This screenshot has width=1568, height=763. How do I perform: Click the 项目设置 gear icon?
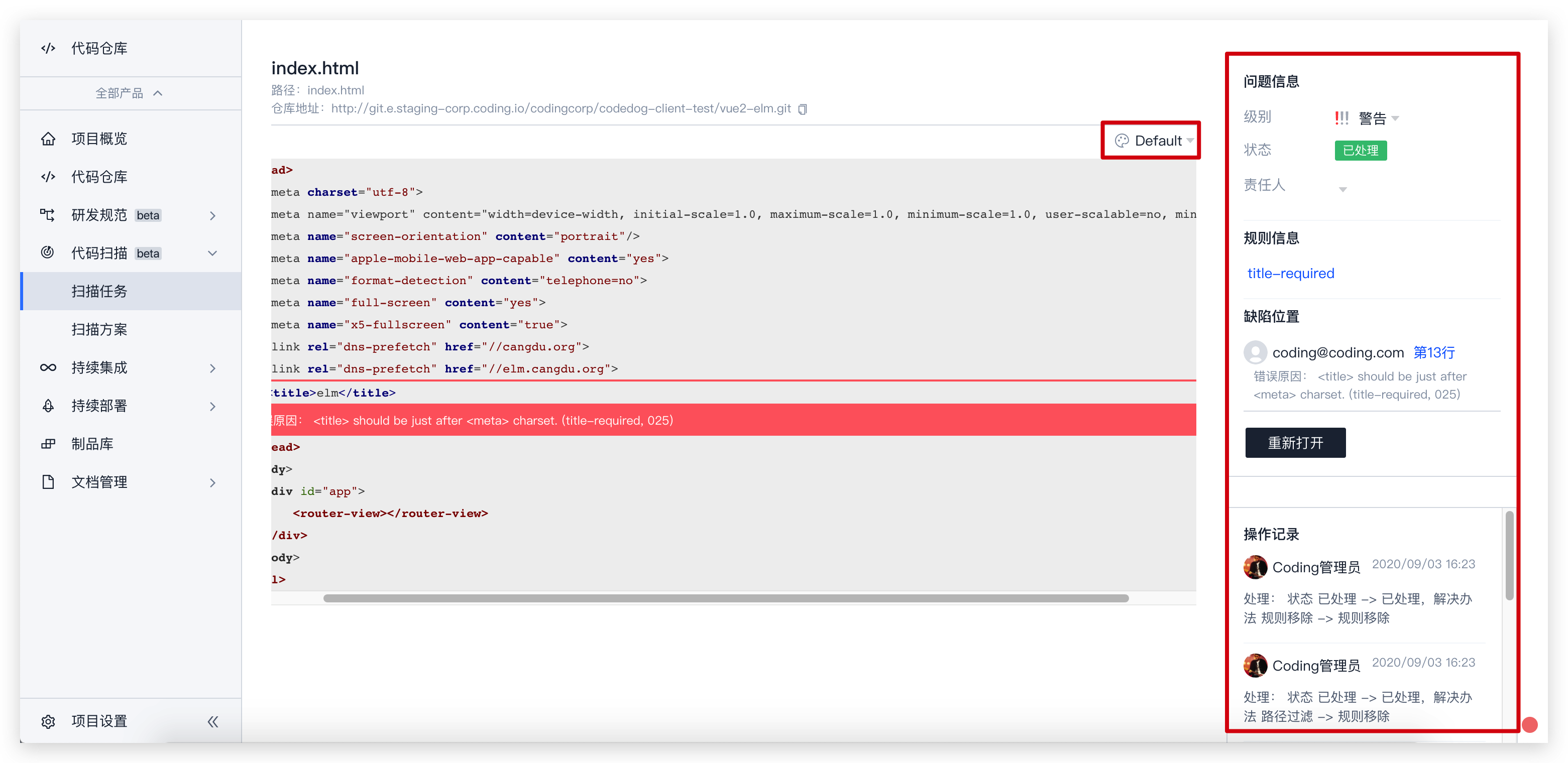(x=48, y=721)
